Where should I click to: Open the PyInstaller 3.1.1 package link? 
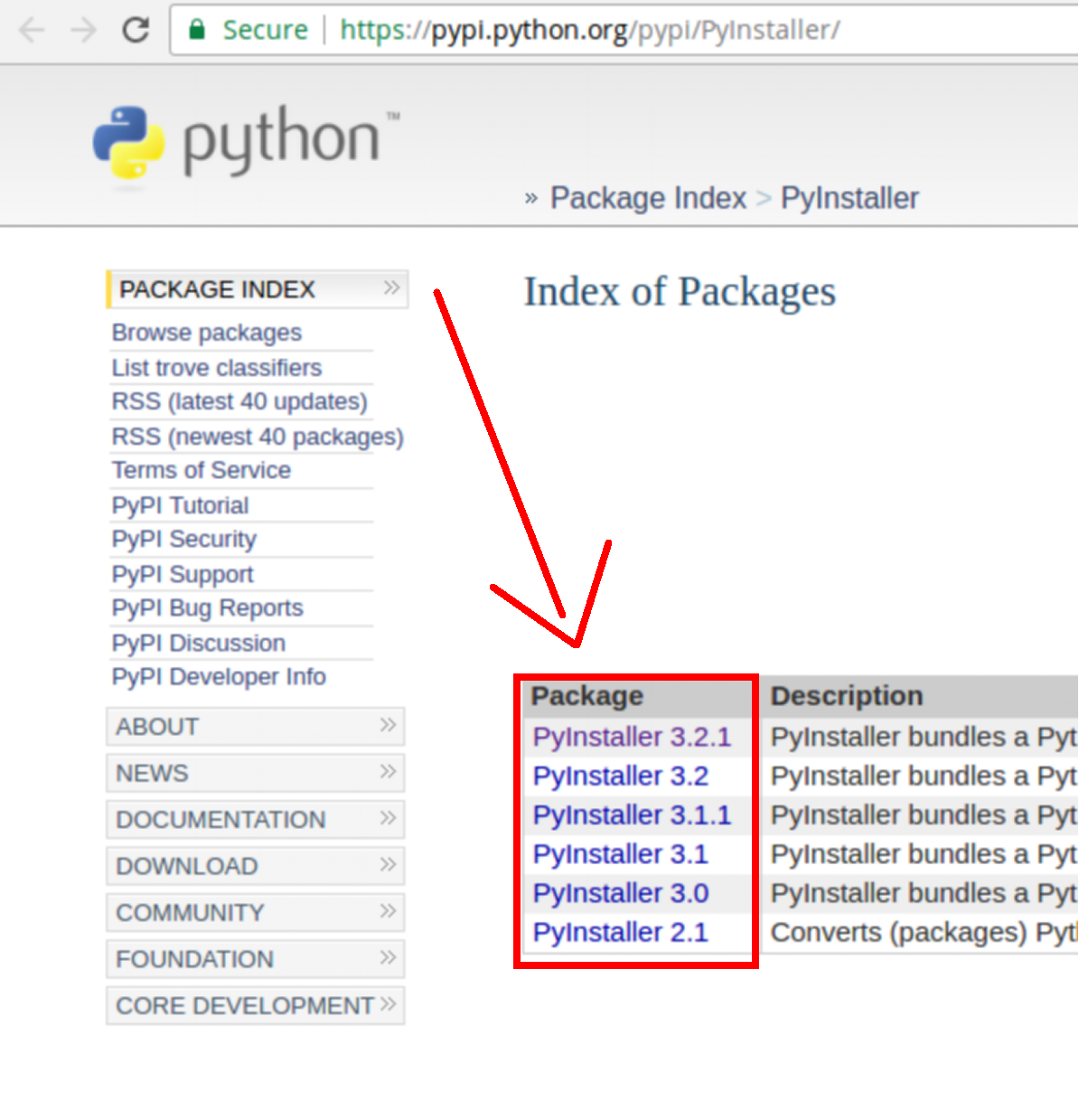(x=632, y=814)
